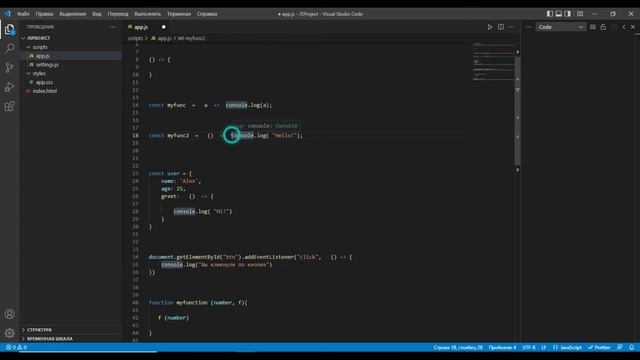
Task: Change line ending via LF status item
Action: [544, 347]
